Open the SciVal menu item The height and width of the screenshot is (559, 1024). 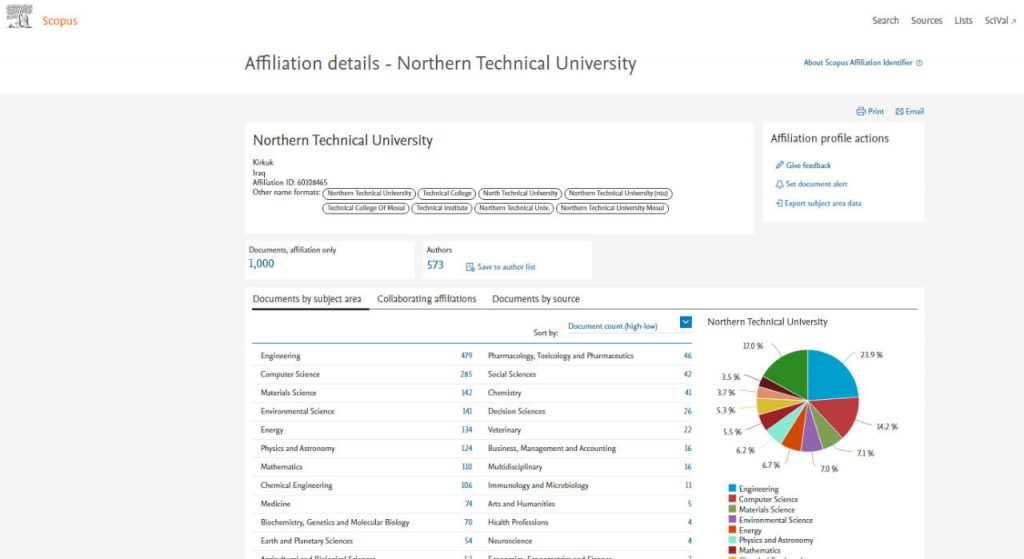coord(1000,21)
